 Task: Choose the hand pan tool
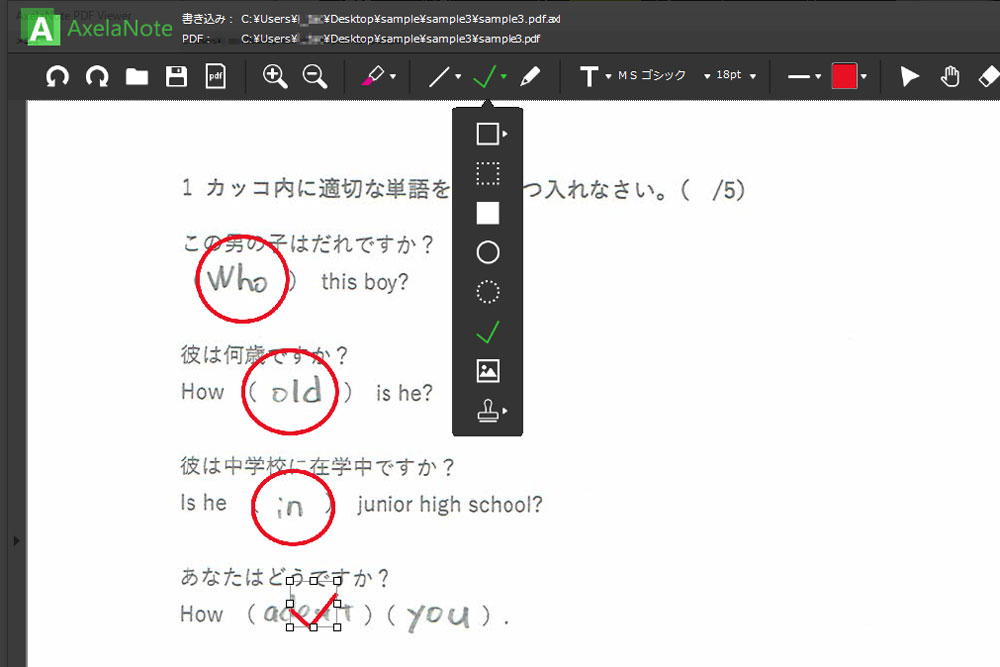click(950, 77)
